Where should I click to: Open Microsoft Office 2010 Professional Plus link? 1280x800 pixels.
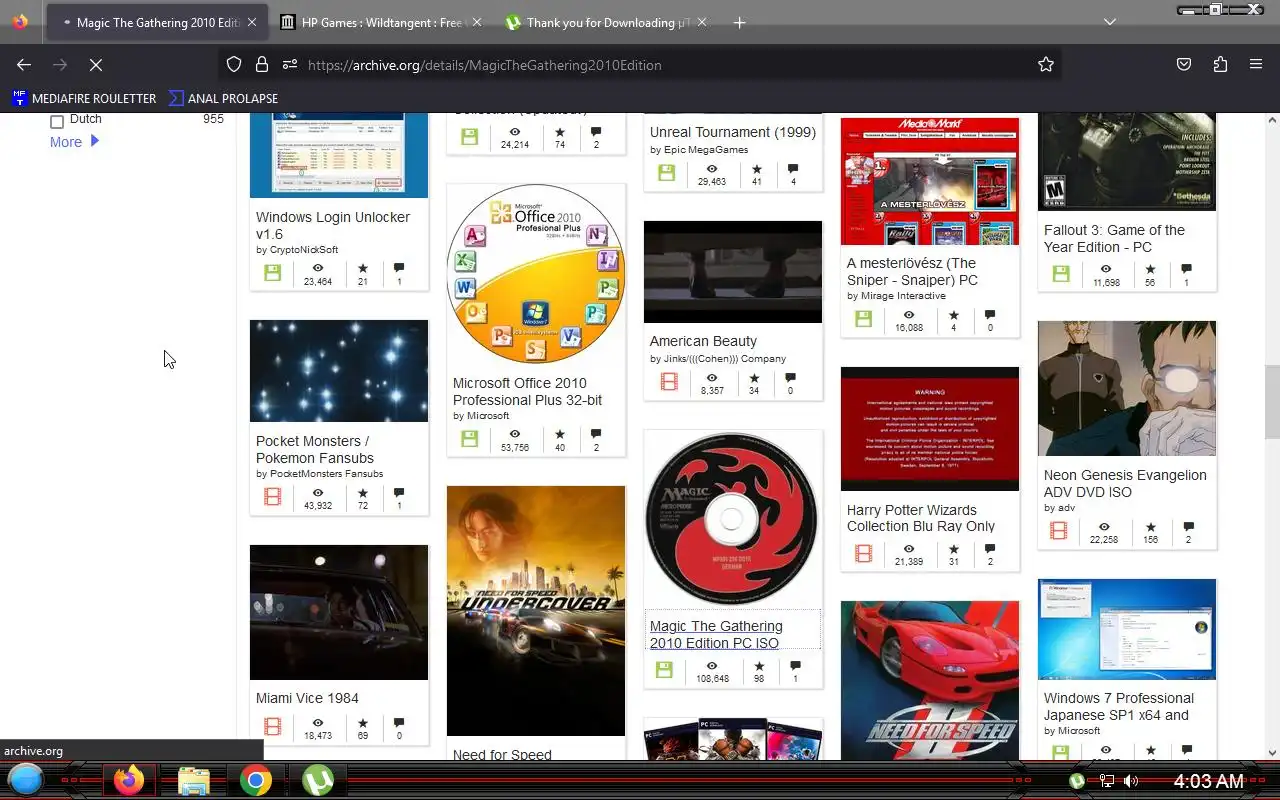tap(527, 391)
